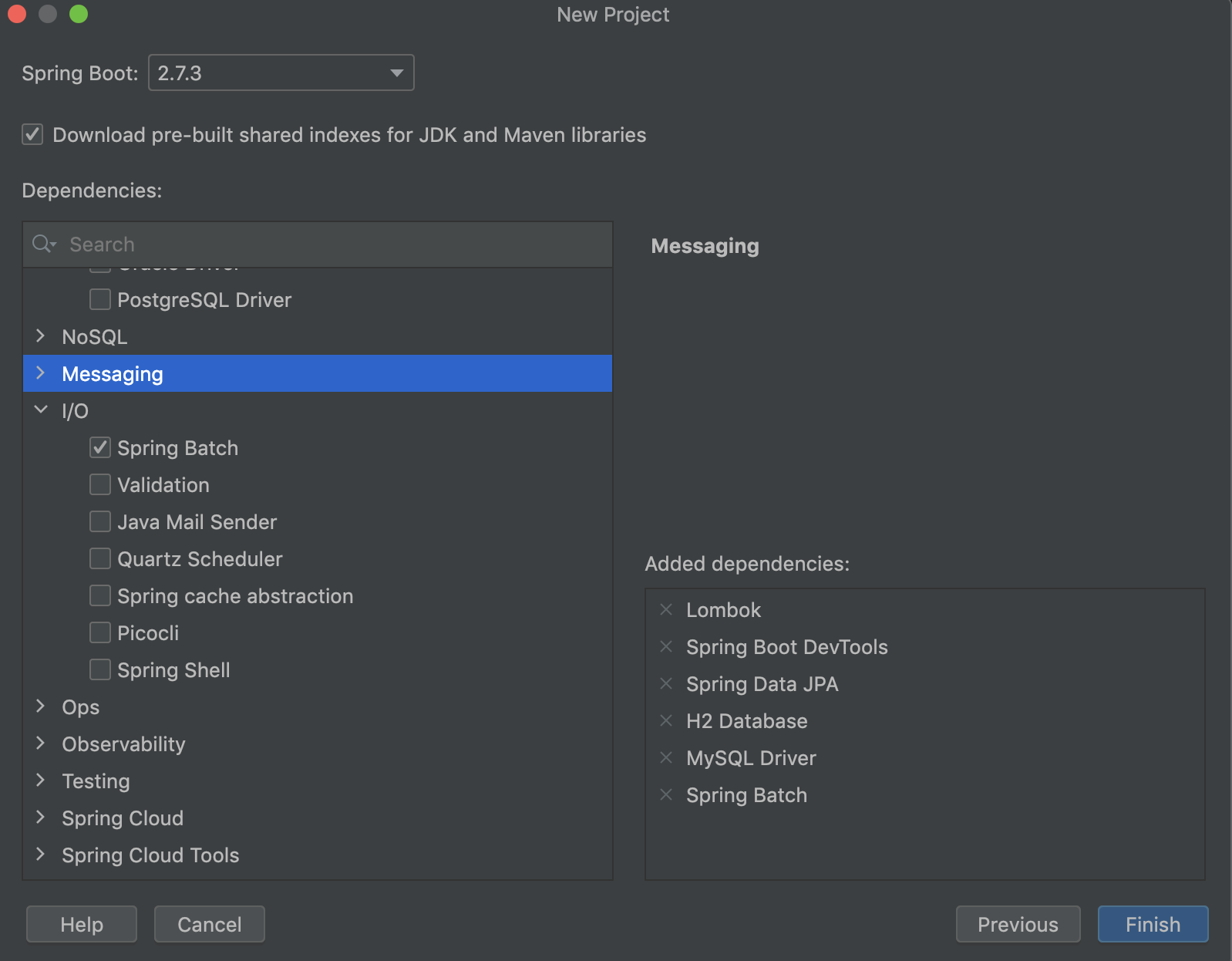
Task: Click the green window zoom button
Action: click(x=79, y=14)
